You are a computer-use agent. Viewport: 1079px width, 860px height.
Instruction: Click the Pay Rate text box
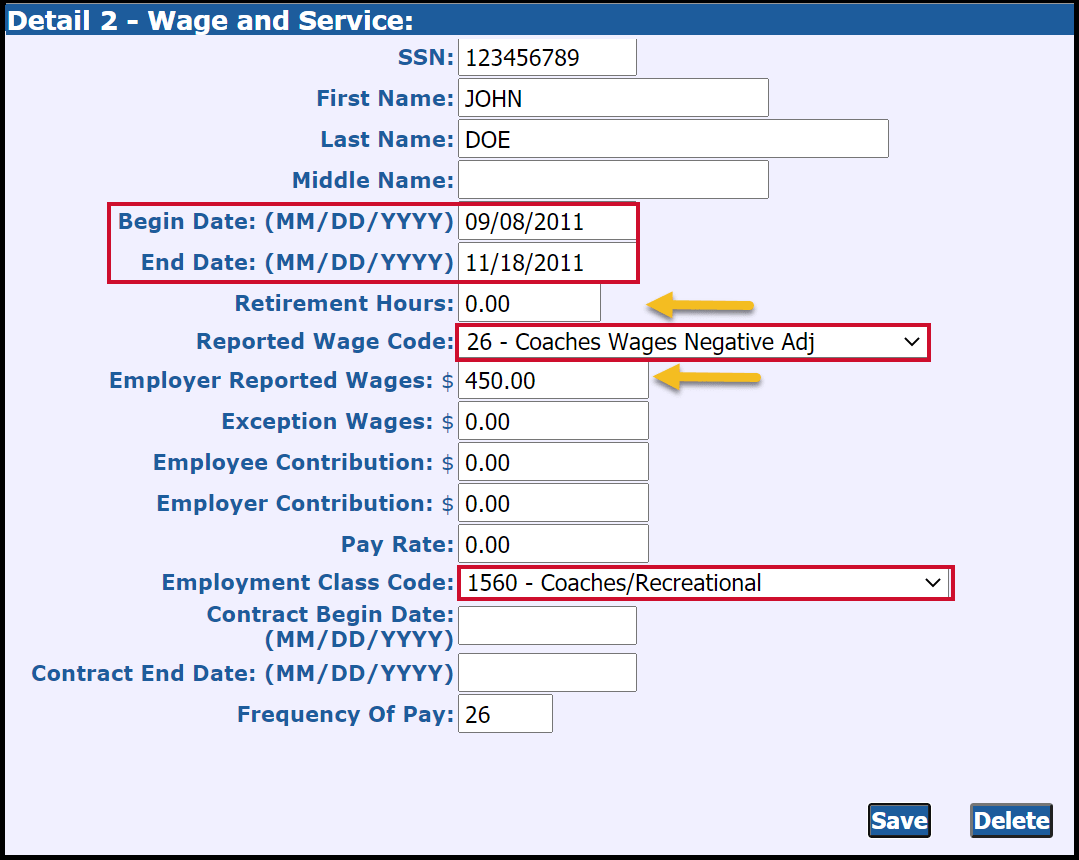click(x=552, y=544)
